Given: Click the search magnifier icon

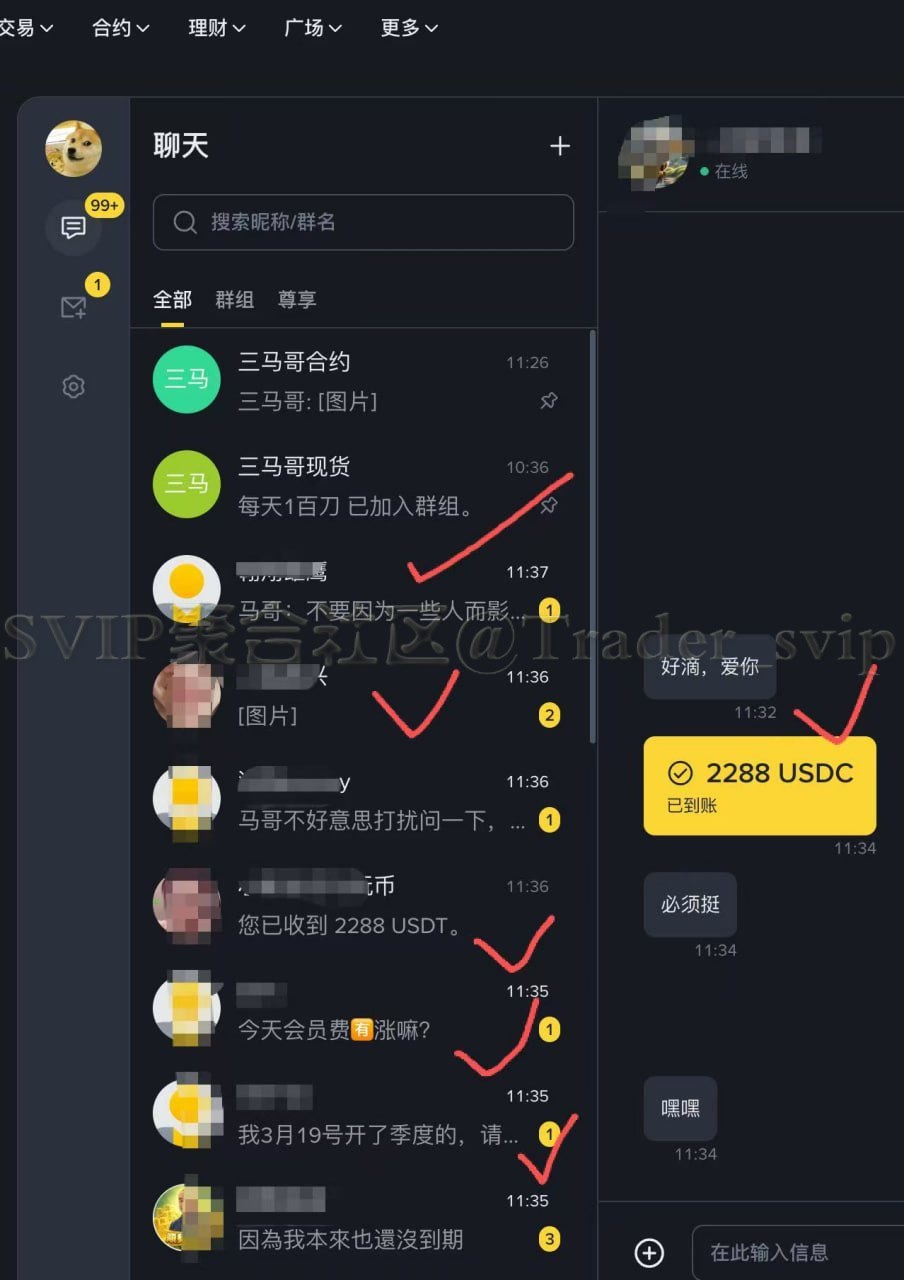Looking at the screenshot, I should [185, 222].
